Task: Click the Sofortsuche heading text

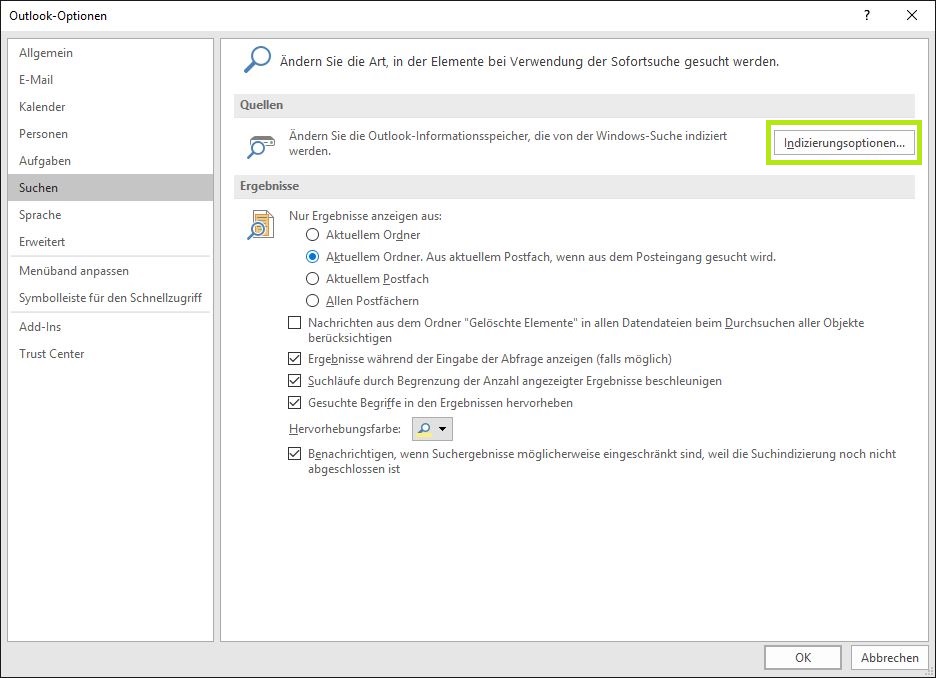Action: (529, 61)
